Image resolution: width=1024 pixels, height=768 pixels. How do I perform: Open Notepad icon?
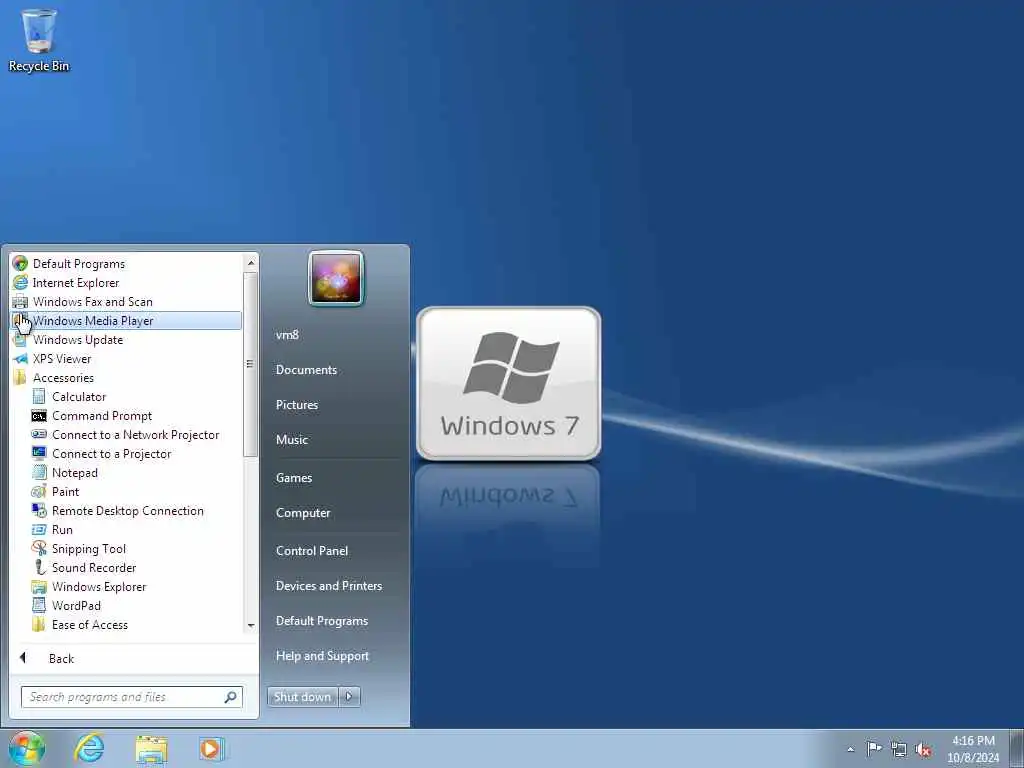tap(39, 472)
